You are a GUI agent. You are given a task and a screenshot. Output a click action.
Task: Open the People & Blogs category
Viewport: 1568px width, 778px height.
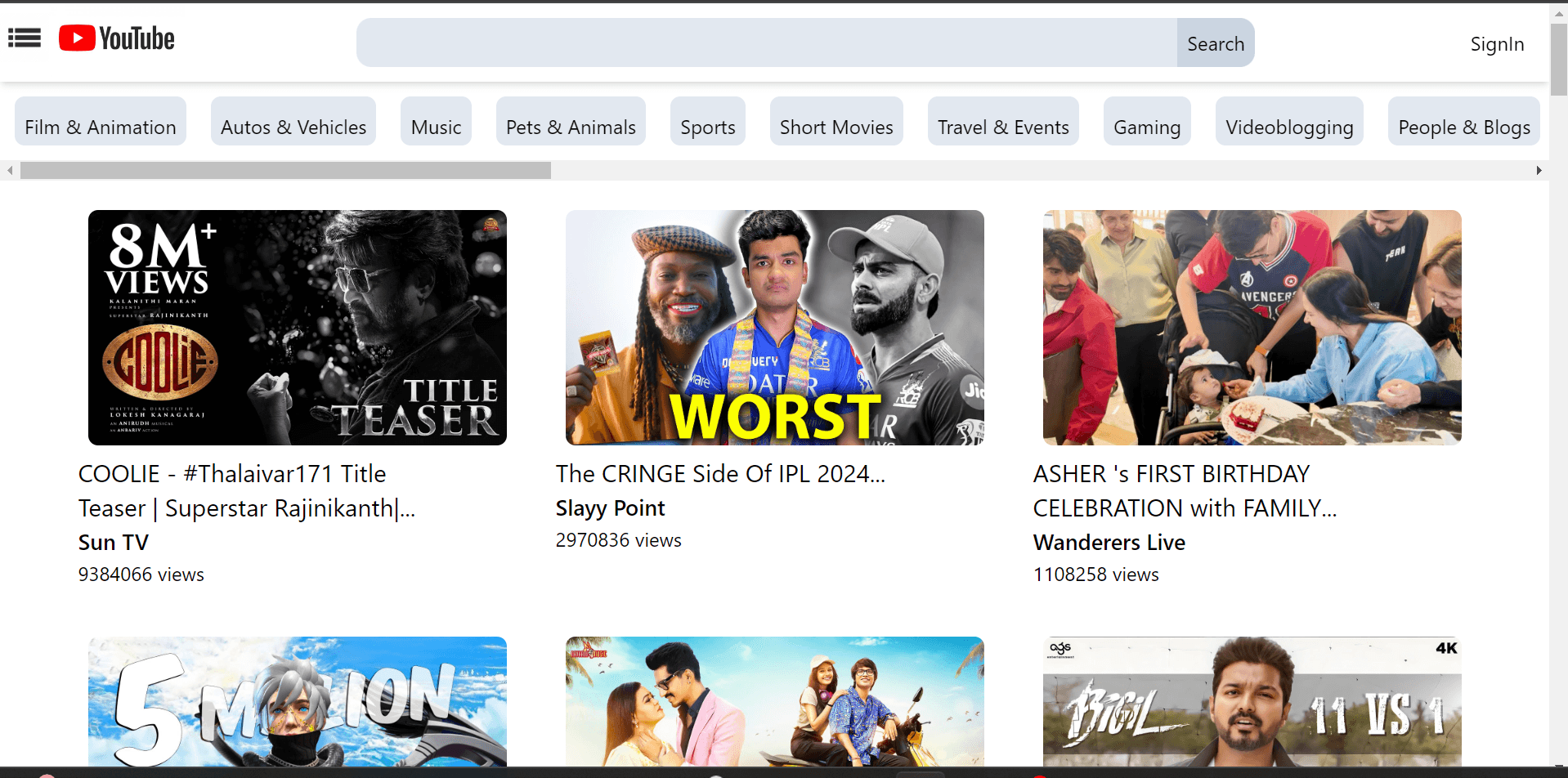click(1464, 122)
